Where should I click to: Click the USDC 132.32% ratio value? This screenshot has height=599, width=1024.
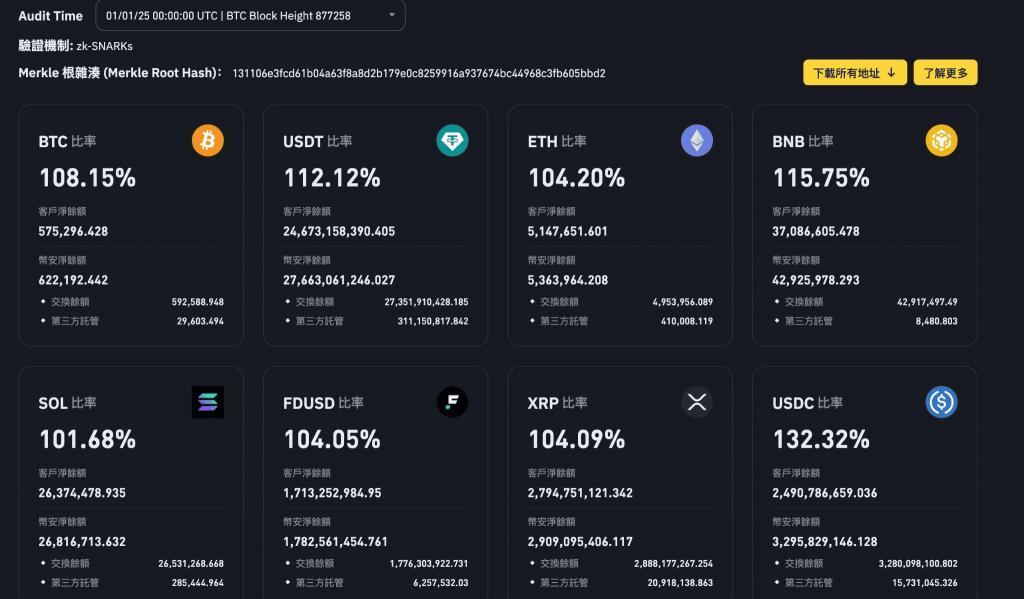click(x=821, y=439)
